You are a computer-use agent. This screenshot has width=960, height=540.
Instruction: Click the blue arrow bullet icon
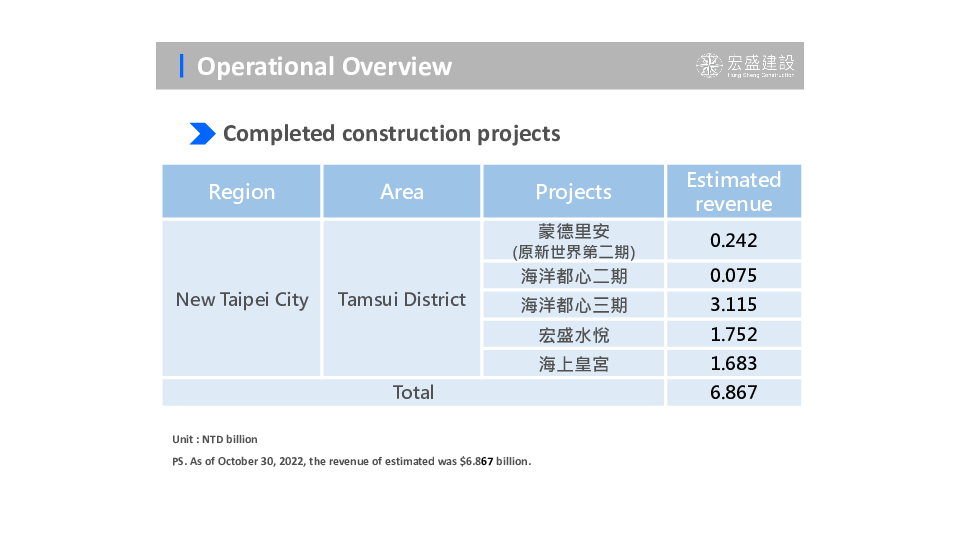pyautogui.click(x=202, y=133)
